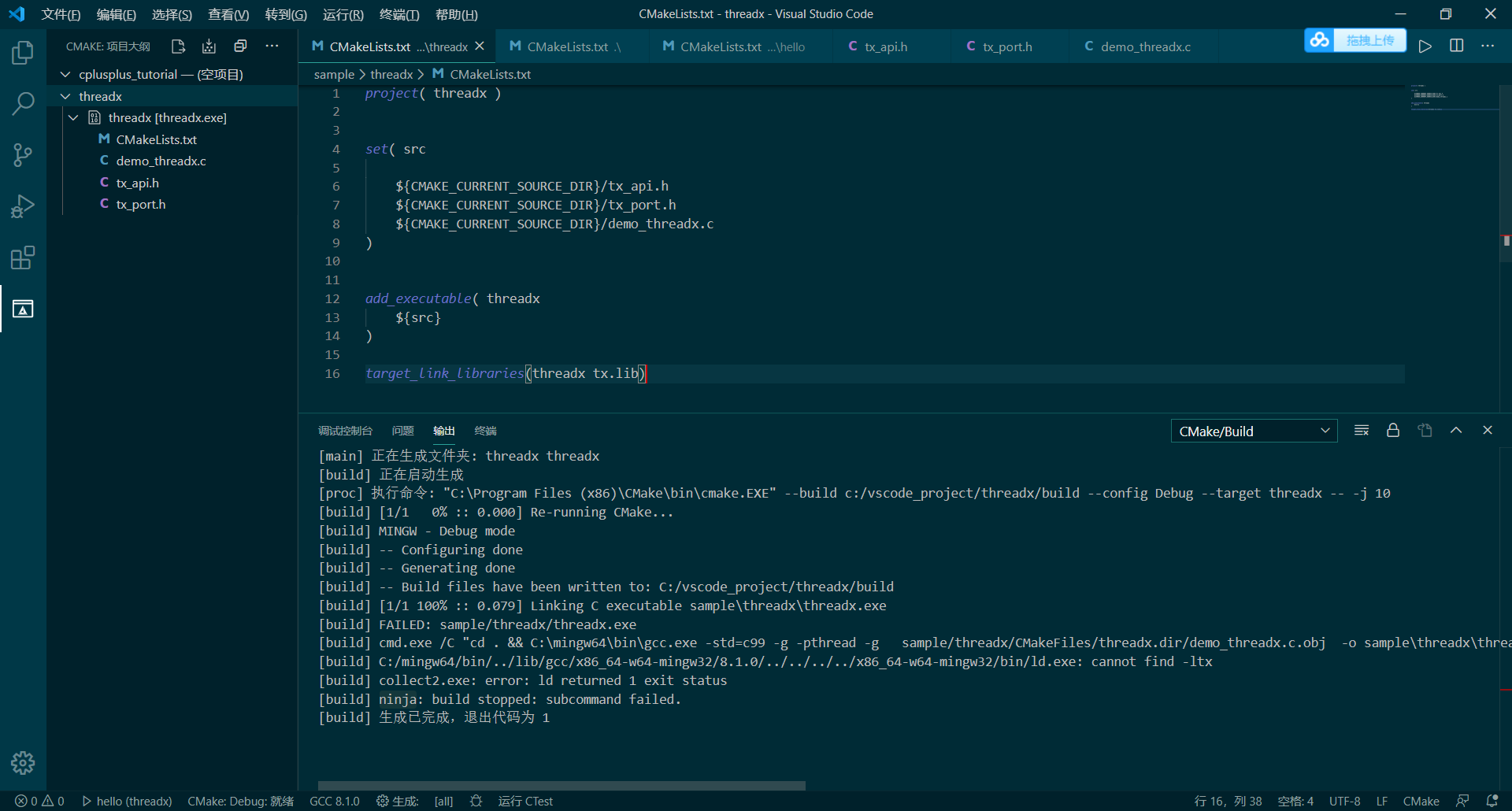
Task: Click the hello (threadx) launch target
Action: tap(127, 801)
